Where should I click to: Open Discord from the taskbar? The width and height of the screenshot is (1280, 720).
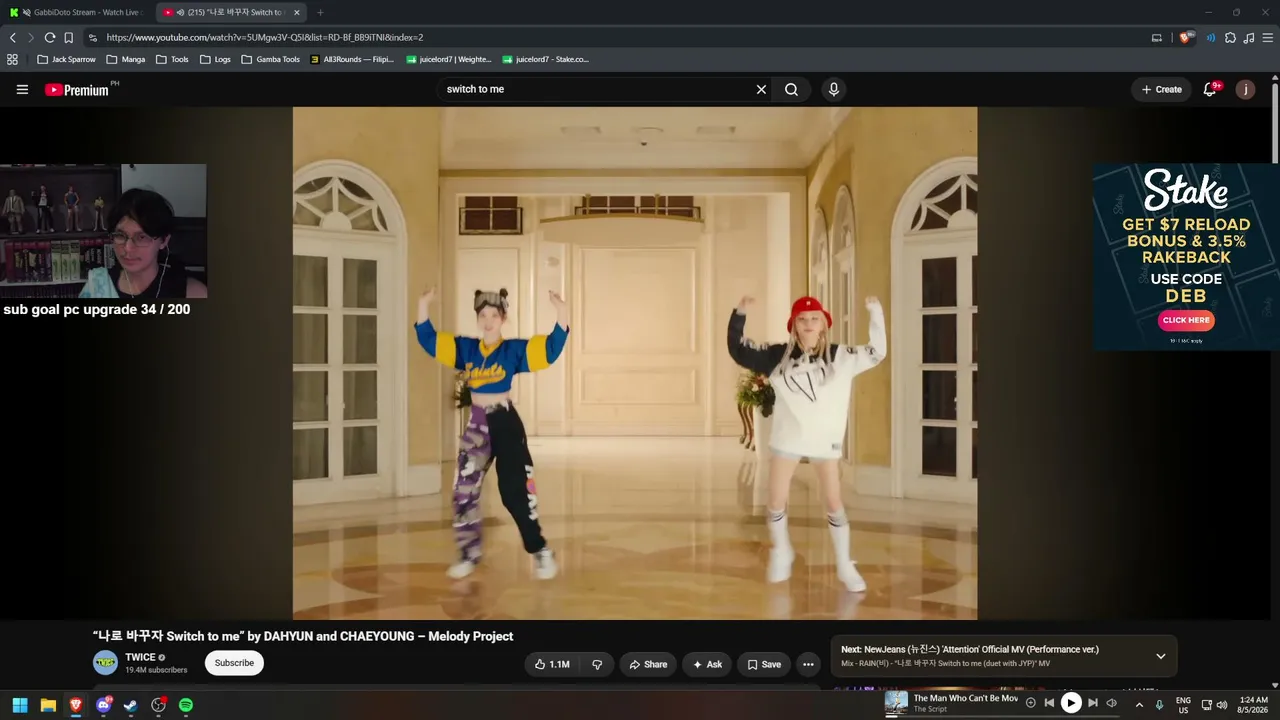click(103, 705)
